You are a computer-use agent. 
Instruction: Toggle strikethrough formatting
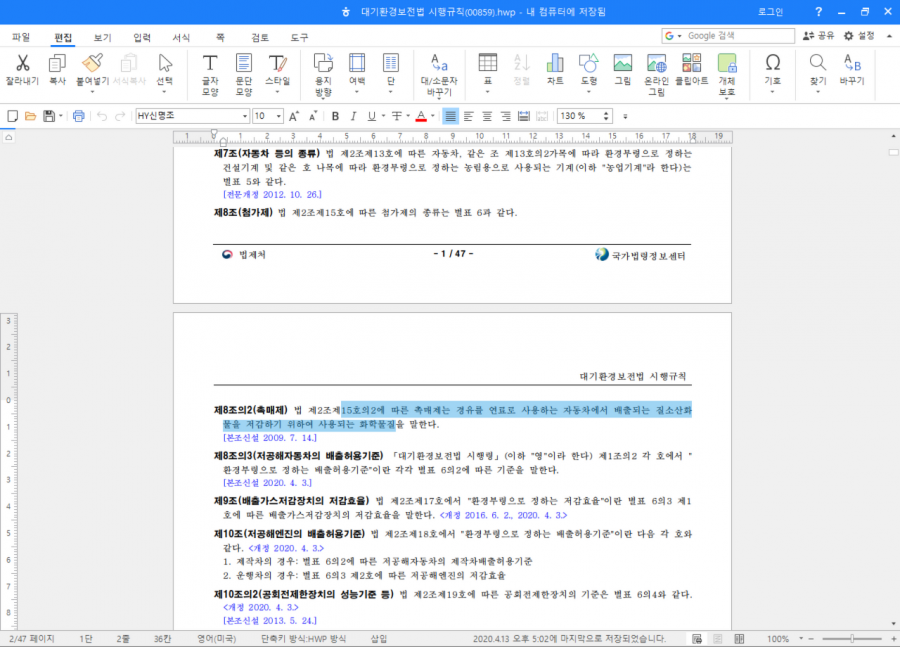click(397, 116)
